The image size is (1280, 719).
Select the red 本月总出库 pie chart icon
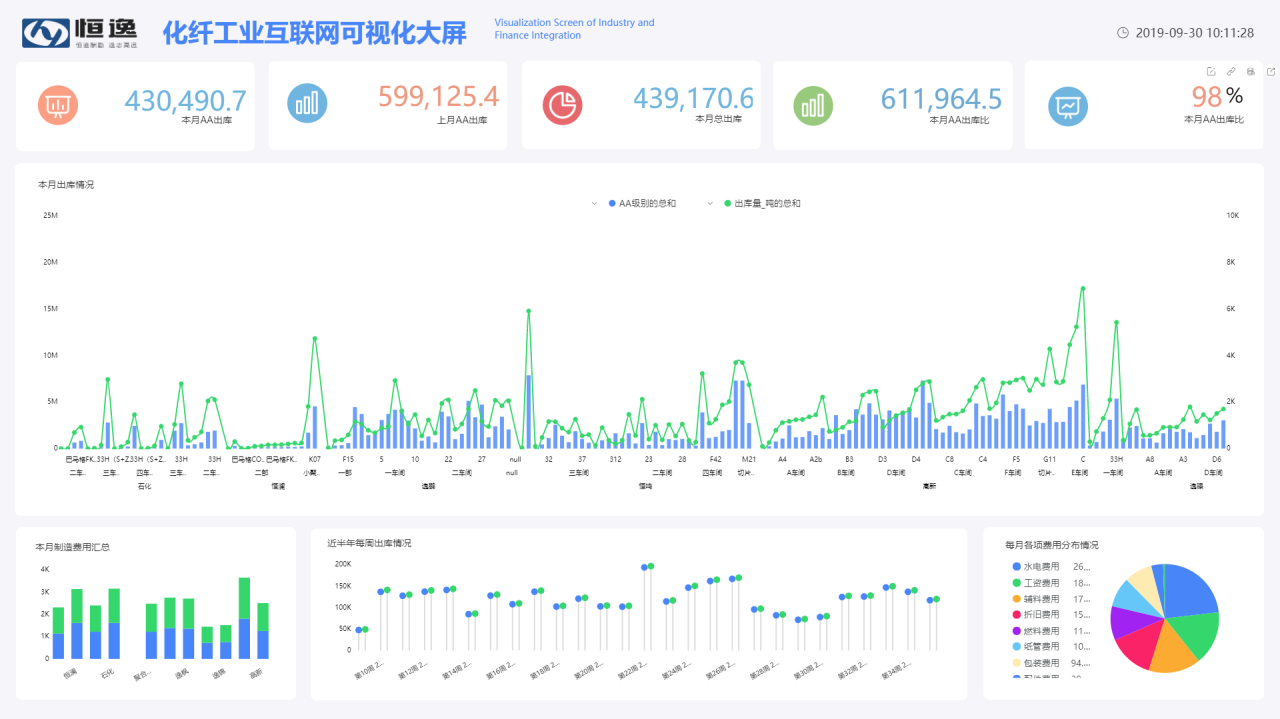563,104
